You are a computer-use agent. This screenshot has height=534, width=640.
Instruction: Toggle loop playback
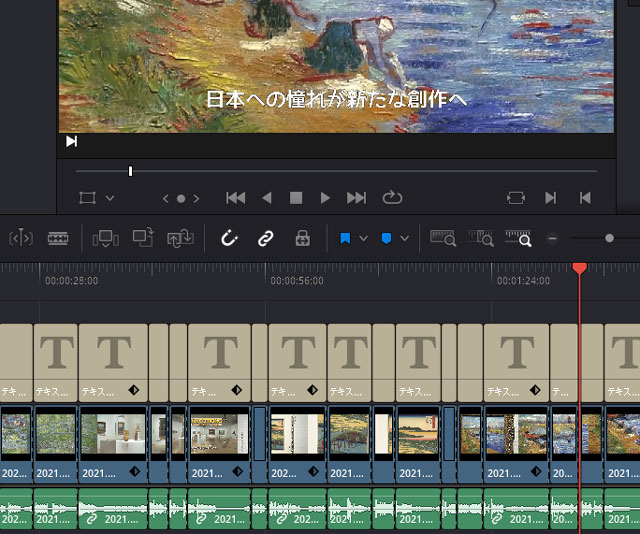coord(392,198)
